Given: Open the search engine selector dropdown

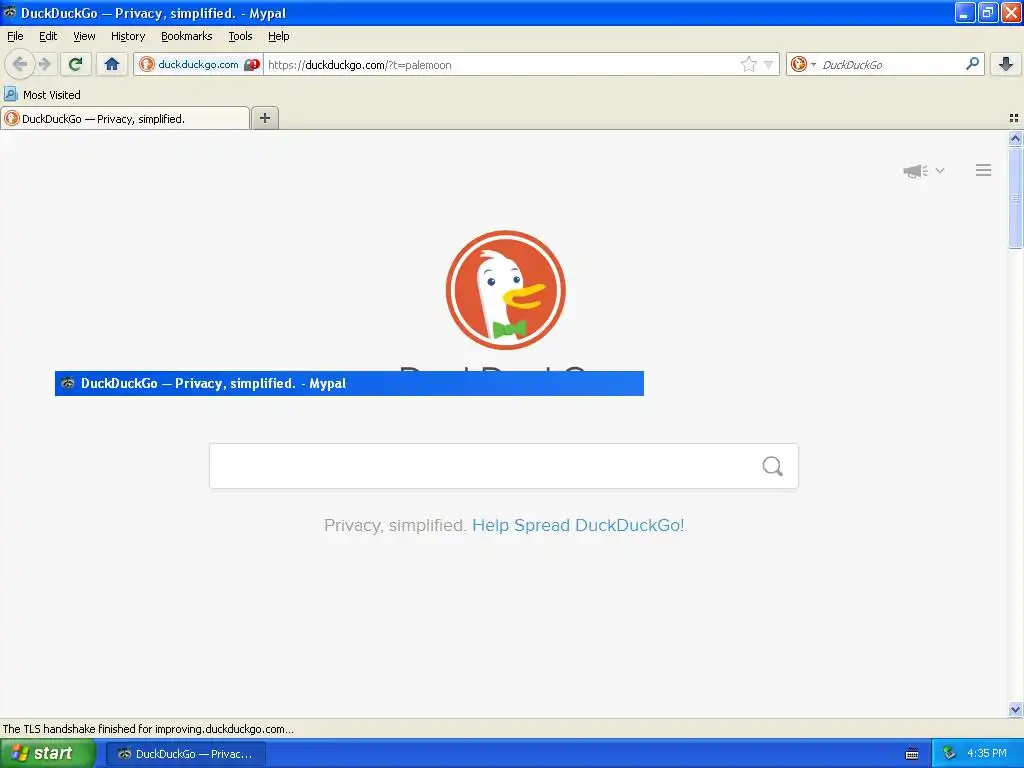Looking at the screenshot, I should pyautogui.click(x=803, y=64).
